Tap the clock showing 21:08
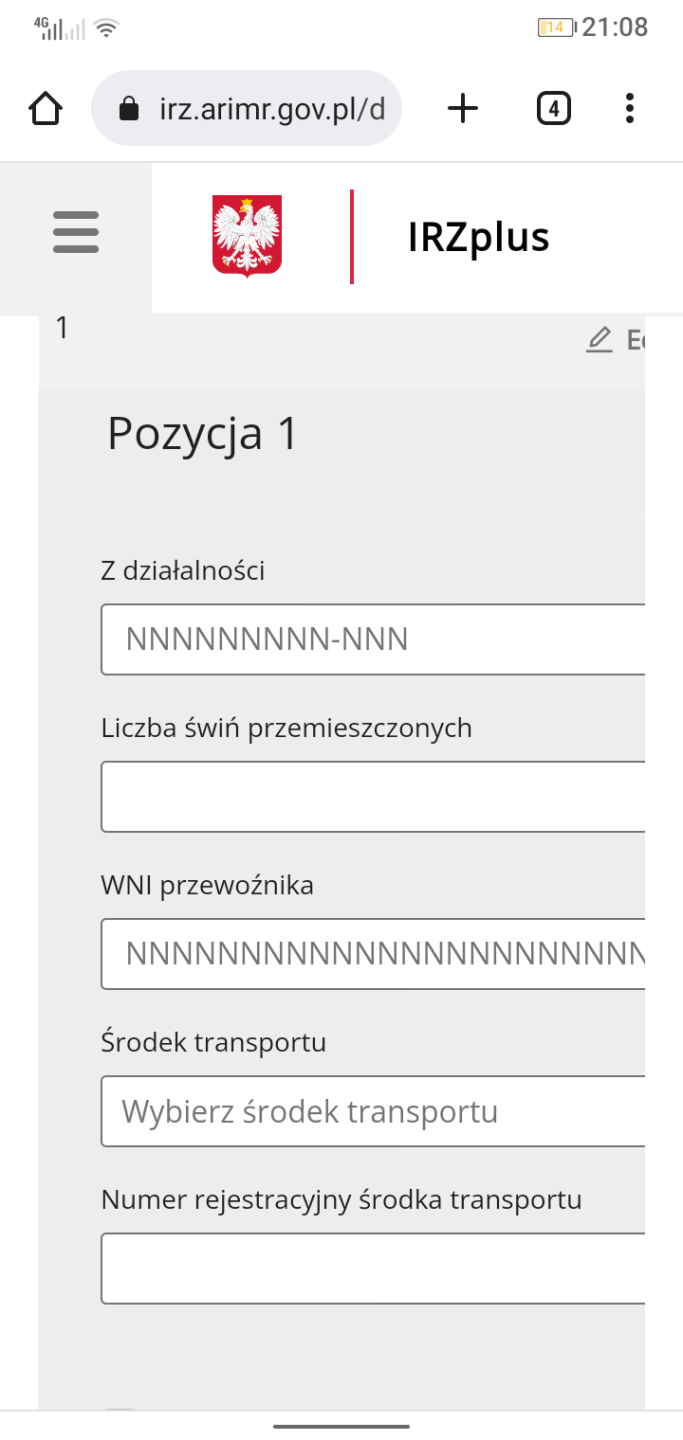Viewport: 683px width, 1440px height. click(x=615, y=27)
